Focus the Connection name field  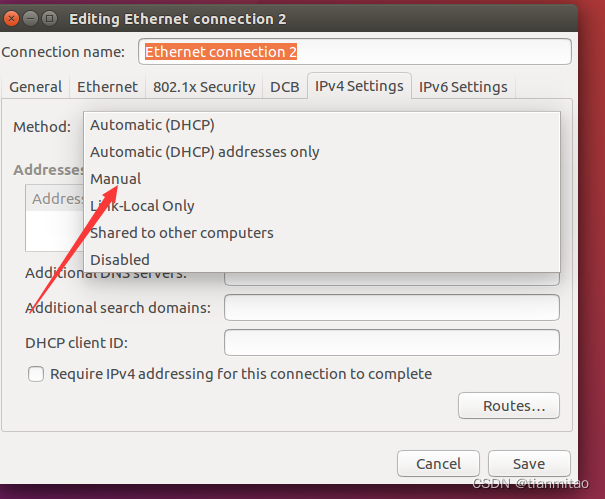coord(355,52)
